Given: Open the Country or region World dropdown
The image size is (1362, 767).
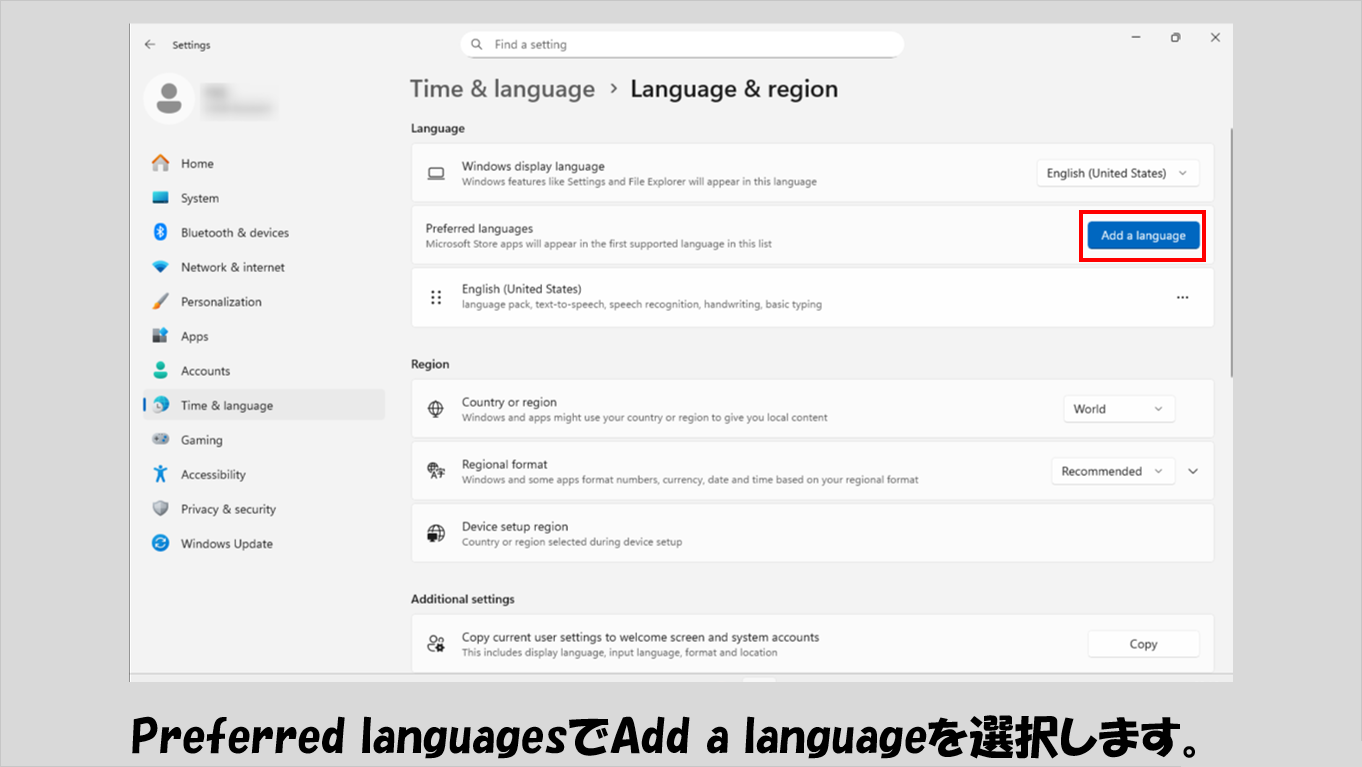Looking at the screenshot, I should tap(1118, 409).
